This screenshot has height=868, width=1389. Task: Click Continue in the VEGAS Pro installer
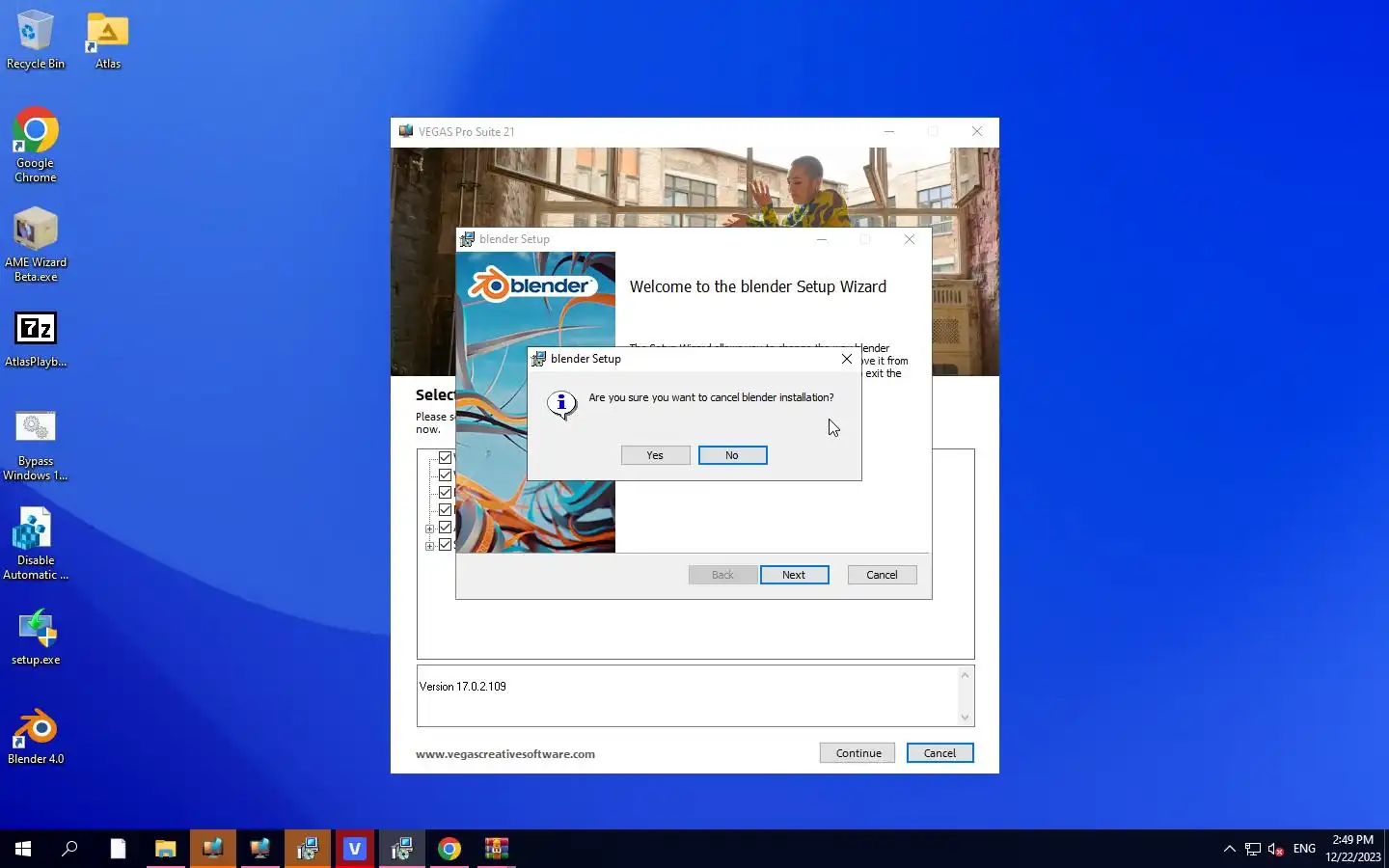coord(858,753)
